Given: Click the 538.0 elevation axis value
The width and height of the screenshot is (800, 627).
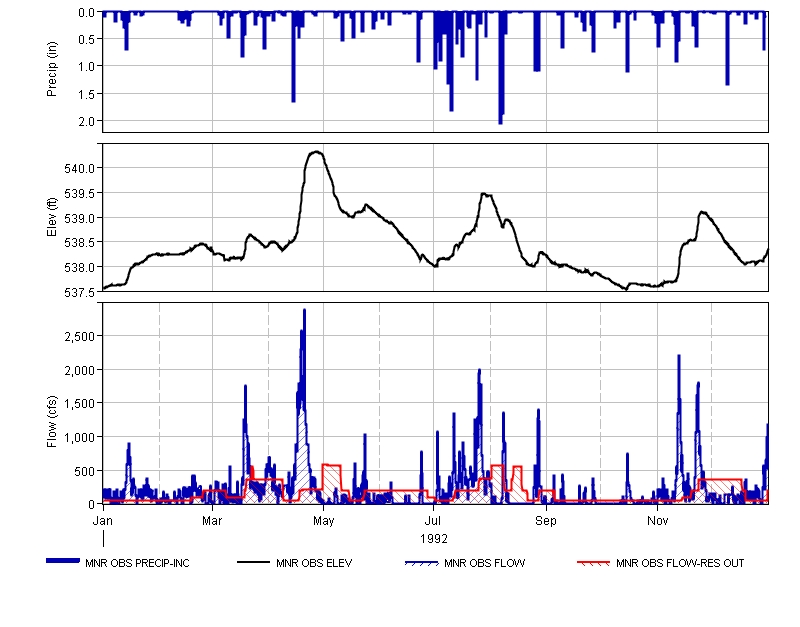Looking at the screenshot, I should tap(80, 267).
